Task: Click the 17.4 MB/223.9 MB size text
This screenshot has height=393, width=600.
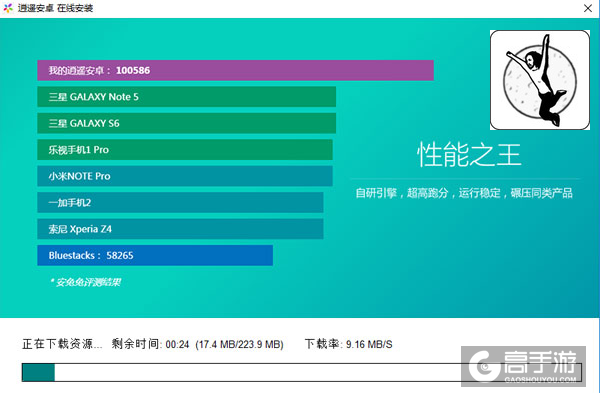Action: (x=240, y=344)
